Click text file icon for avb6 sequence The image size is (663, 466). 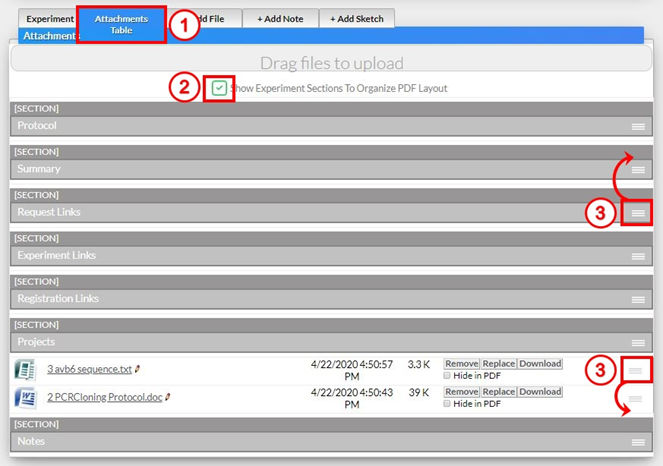(26, 370)
